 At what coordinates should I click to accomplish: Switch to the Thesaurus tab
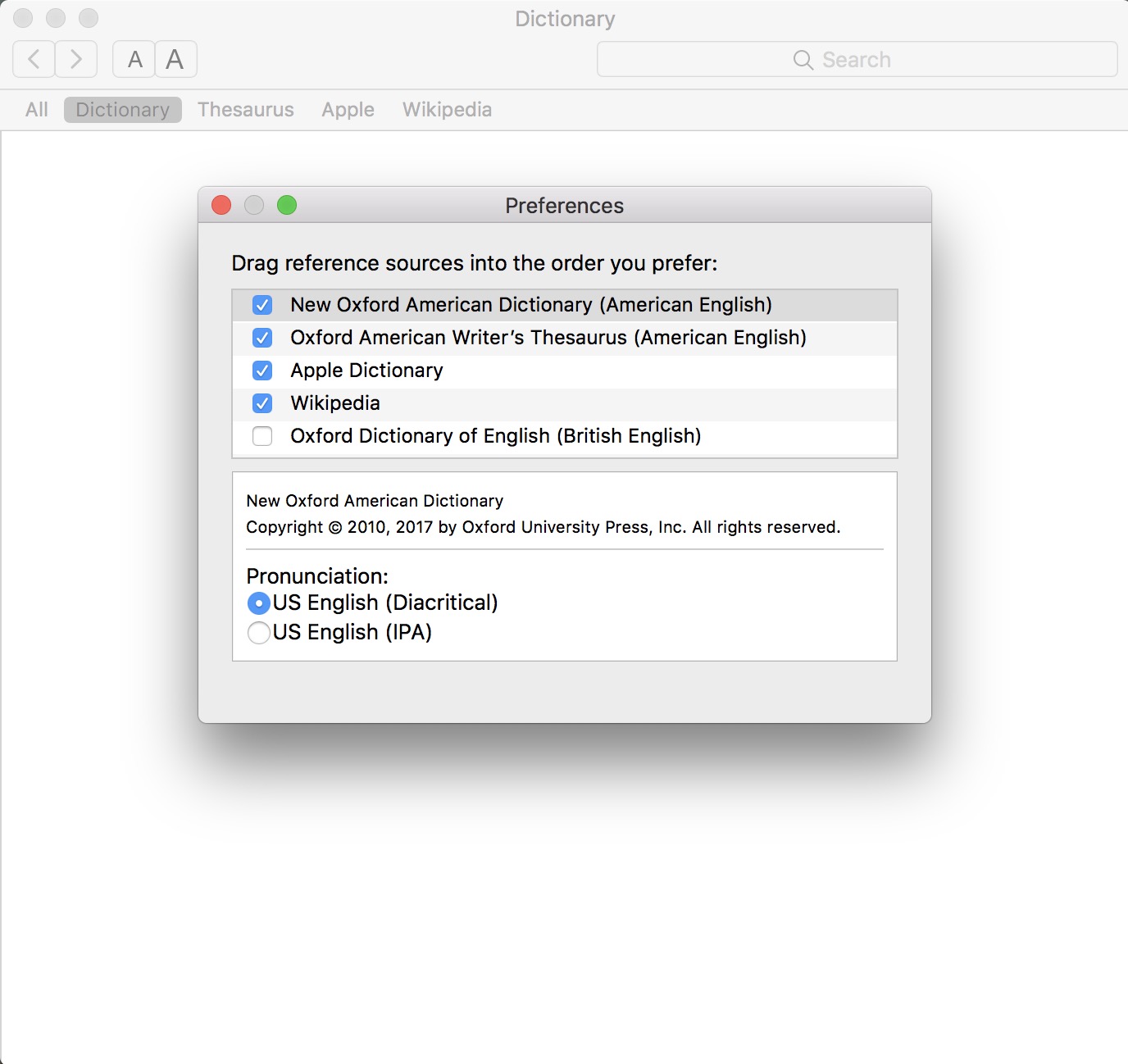(x=246, y=110)
